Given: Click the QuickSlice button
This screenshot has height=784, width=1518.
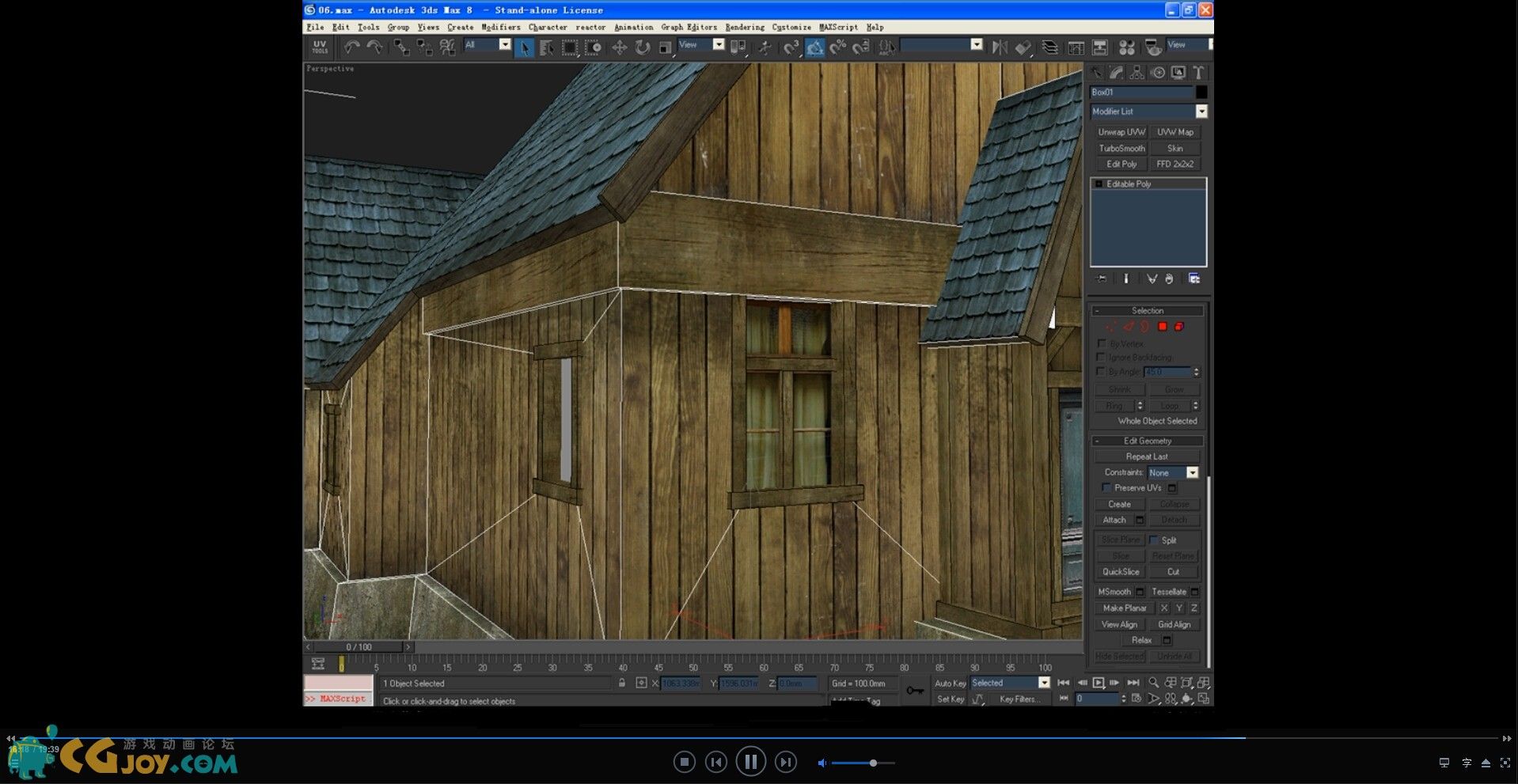Looking at the screenshot, I should [x=1121, y=572].
